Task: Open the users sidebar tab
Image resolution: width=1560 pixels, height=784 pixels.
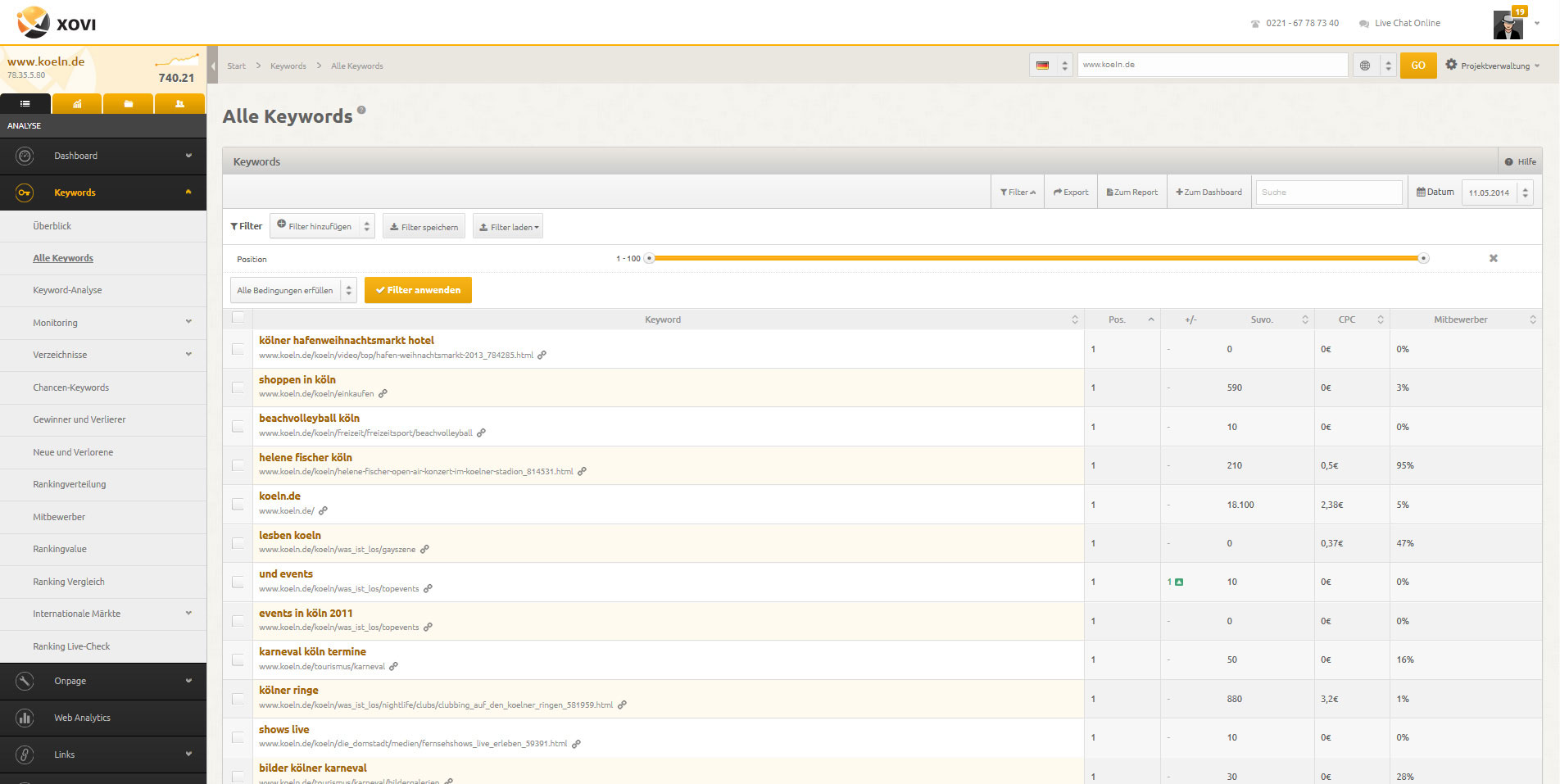Action: tap(180, 103)
